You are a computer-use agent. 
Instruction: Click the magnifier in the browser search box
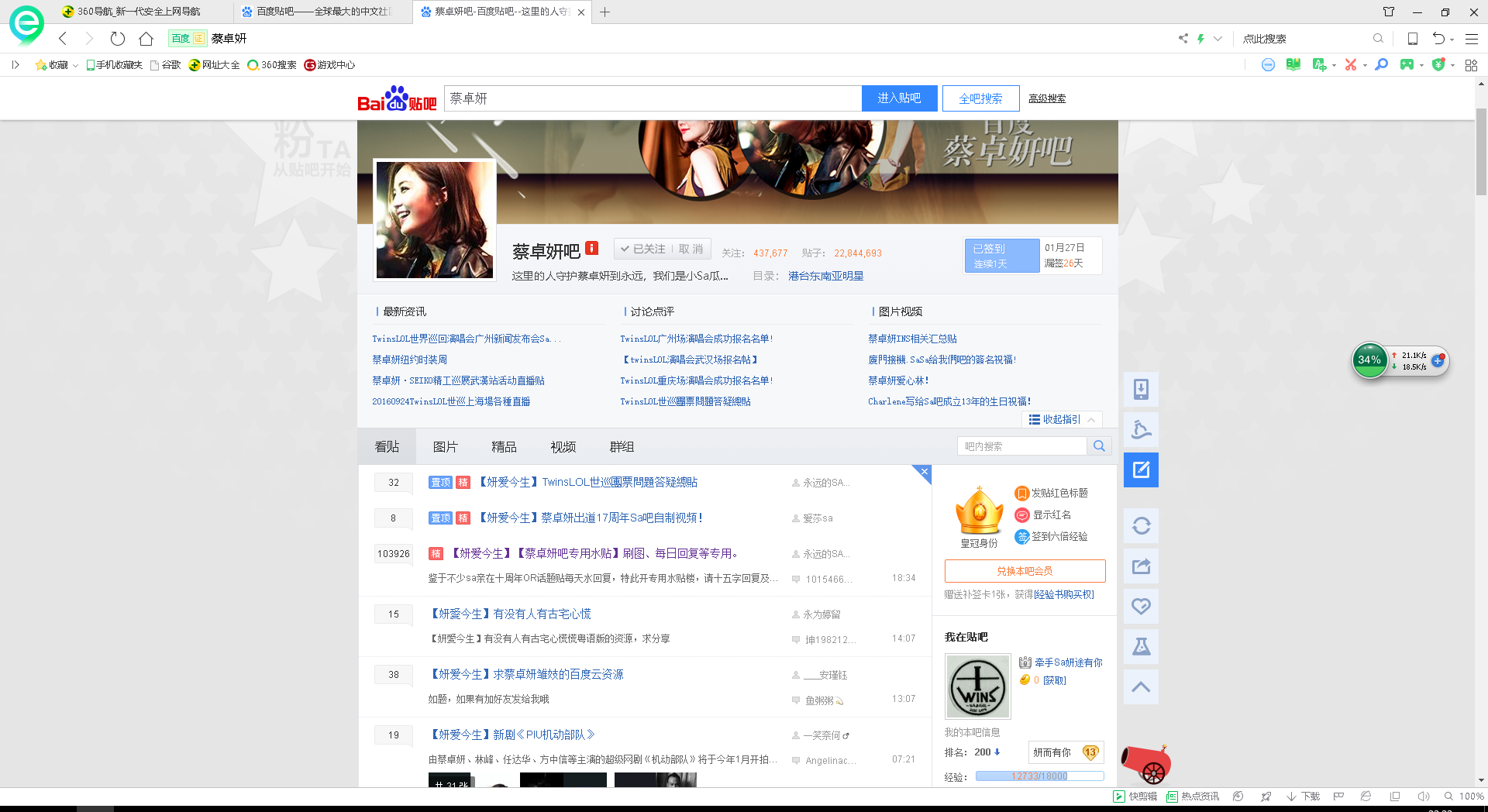[1378, 39]
